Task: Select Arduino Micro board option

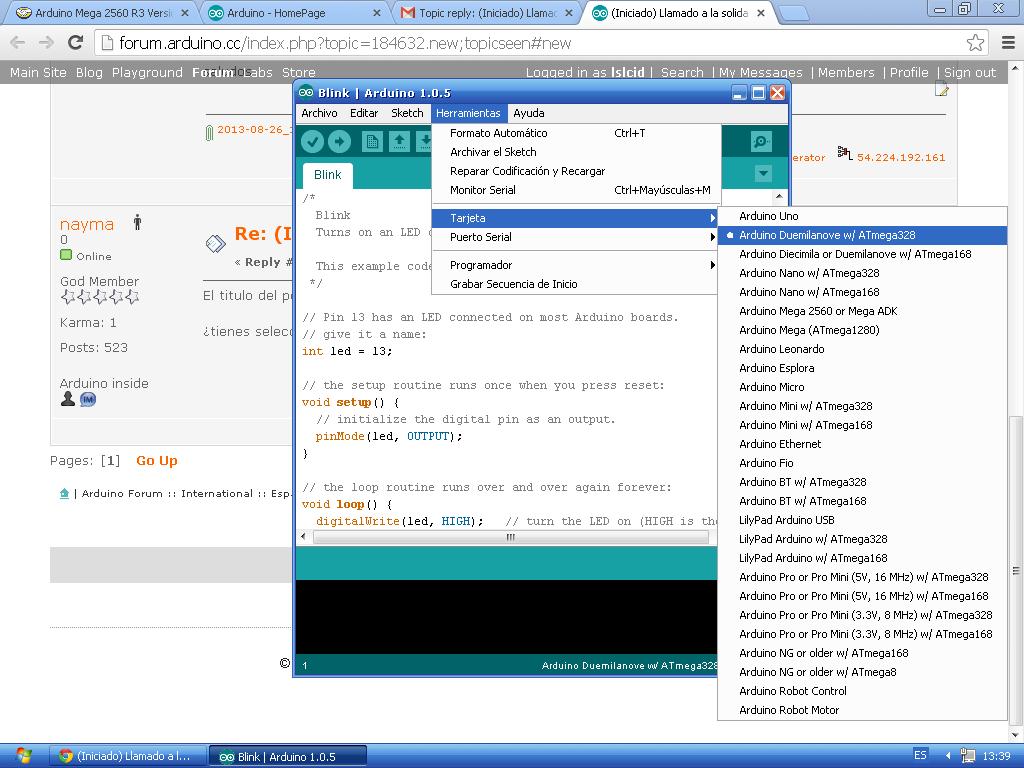Action: click(x=862, y=387)
